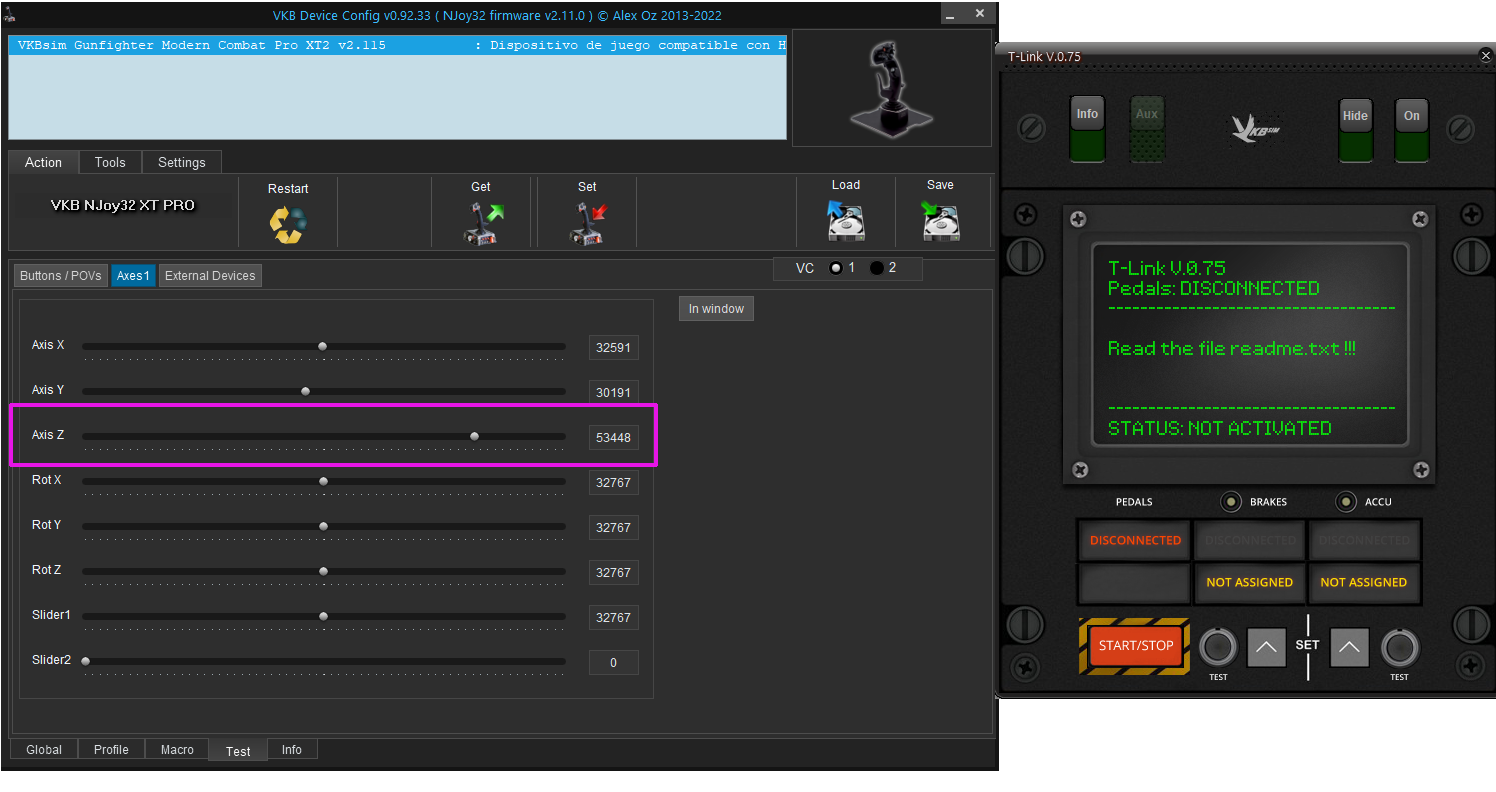Viewport: 1496px width, 792px height.
Task: Click the Rot Y slider handle
Action: 323,526
